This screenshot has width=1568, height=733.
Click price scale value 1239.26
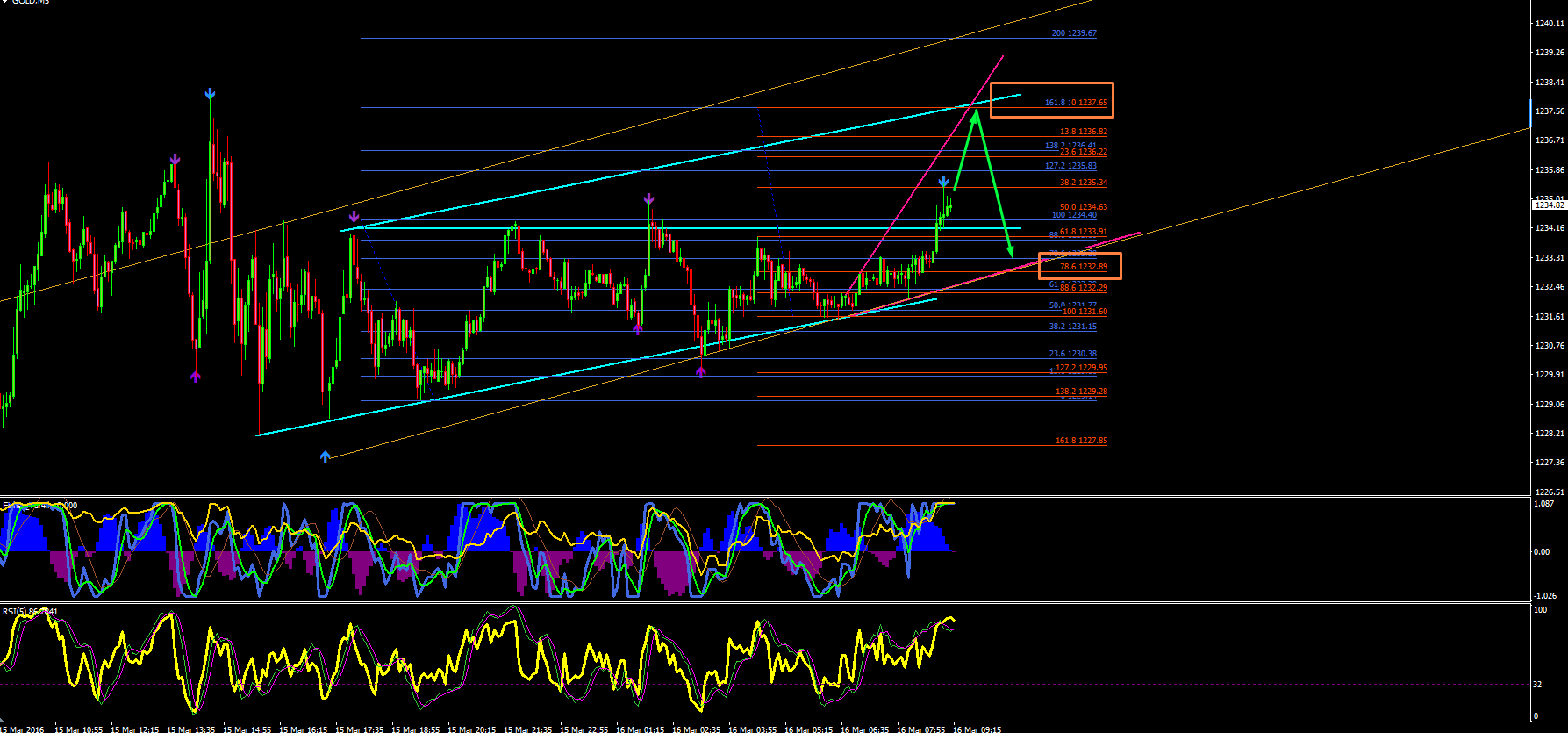coord(1550,53)
